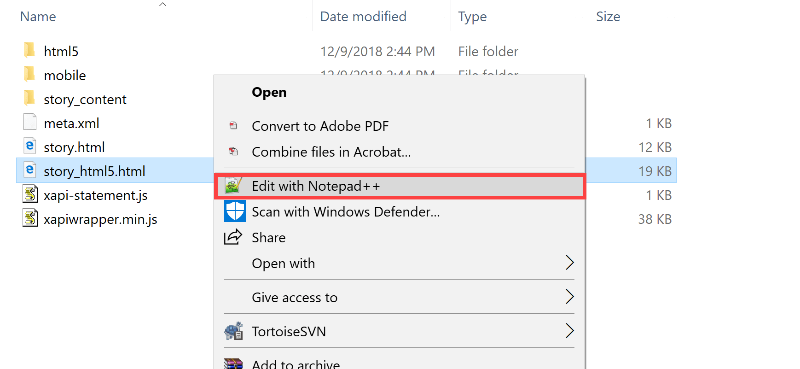Sort files by Size column header

[608, 16]
